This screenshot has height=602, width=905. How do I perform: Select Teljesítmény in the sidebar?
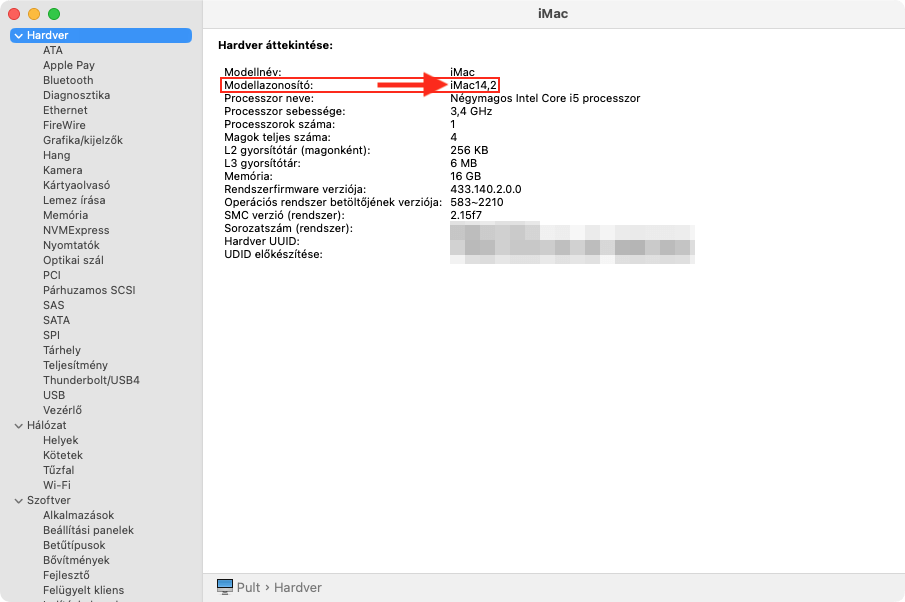(75, 365)
